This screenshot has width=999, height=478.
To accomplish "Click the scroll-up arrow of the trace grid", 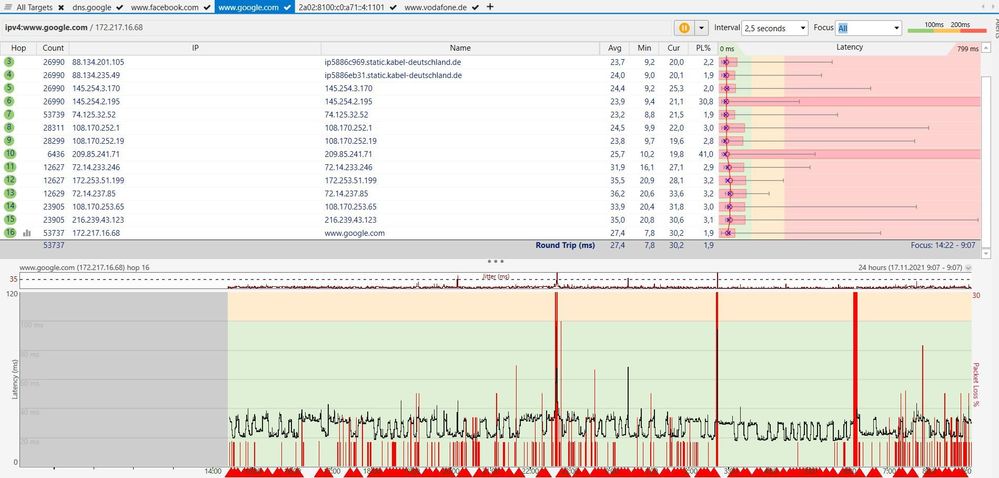I will (986, 48).
